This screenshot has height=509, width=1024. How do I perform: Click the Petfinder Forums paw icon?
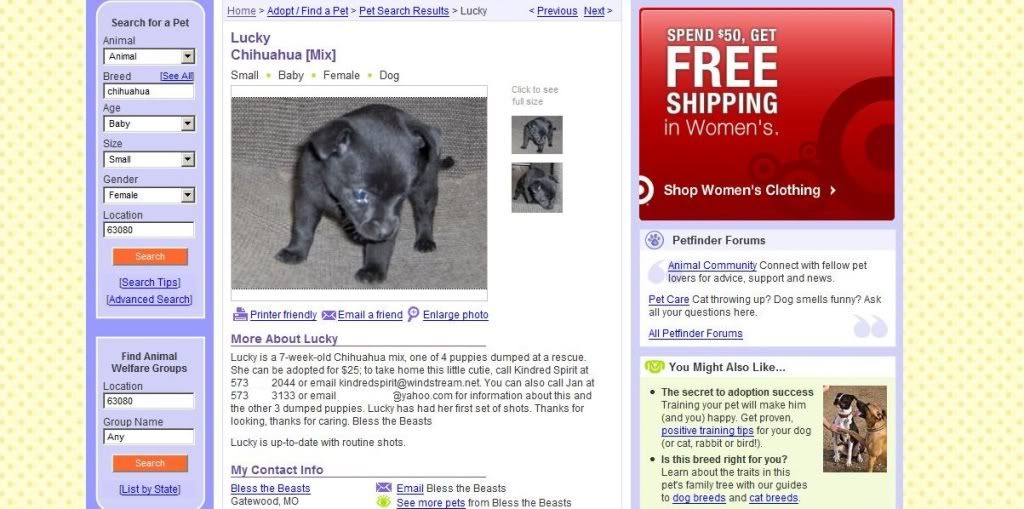[x=654, y=240]
